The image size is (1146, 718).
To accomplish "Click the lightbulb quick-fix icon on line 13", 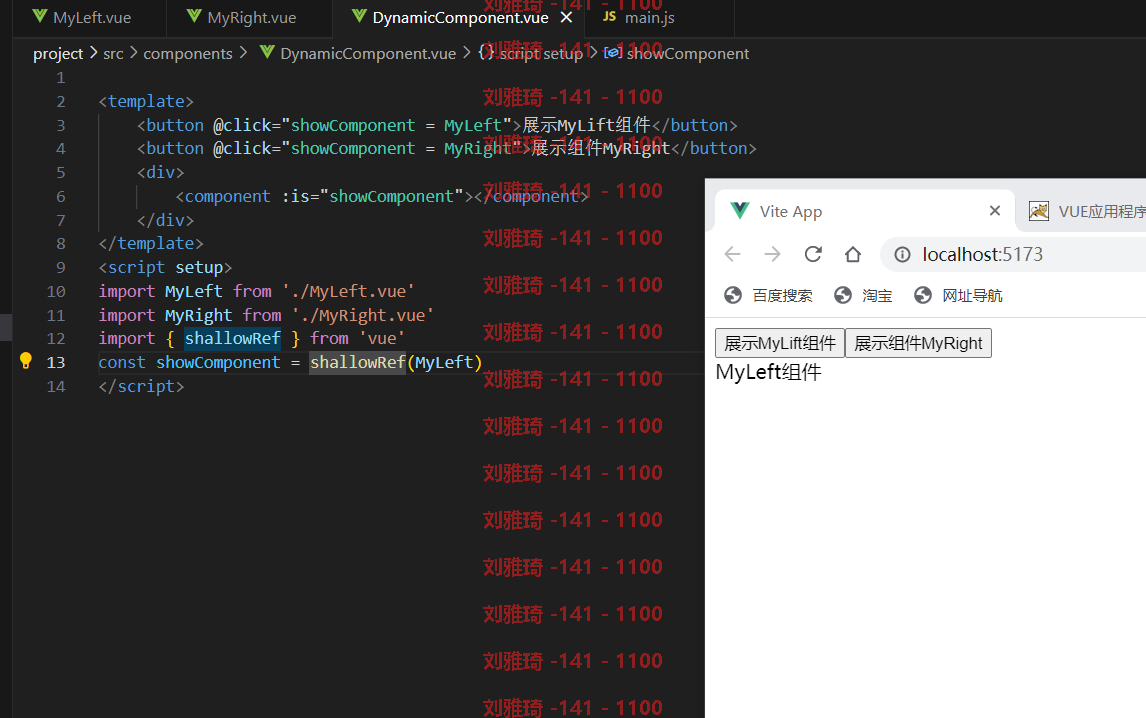I will pyautogui.click(x=26, y=360).
